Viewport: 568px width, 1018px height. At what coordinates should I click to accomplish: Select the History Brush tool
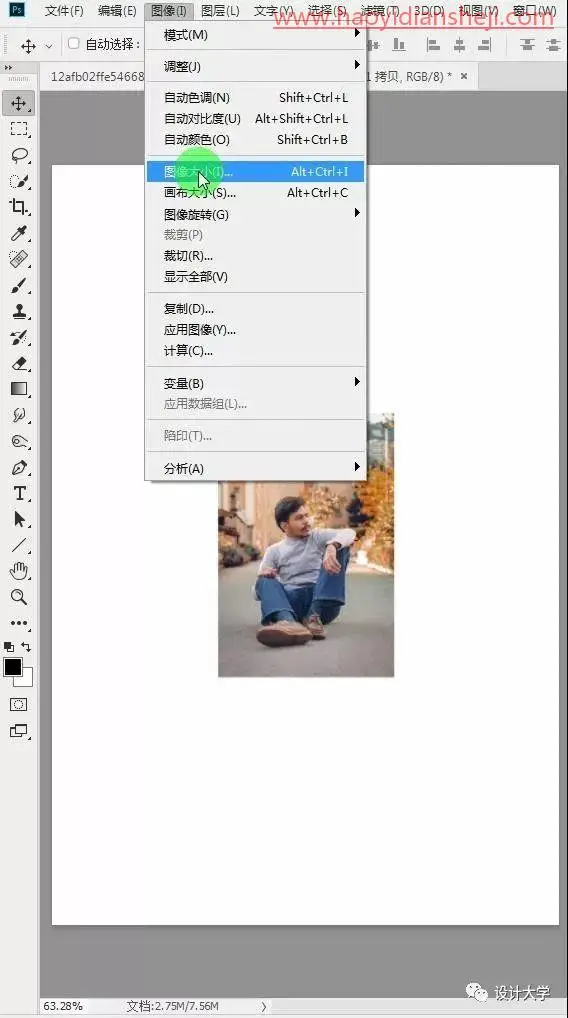18,337
